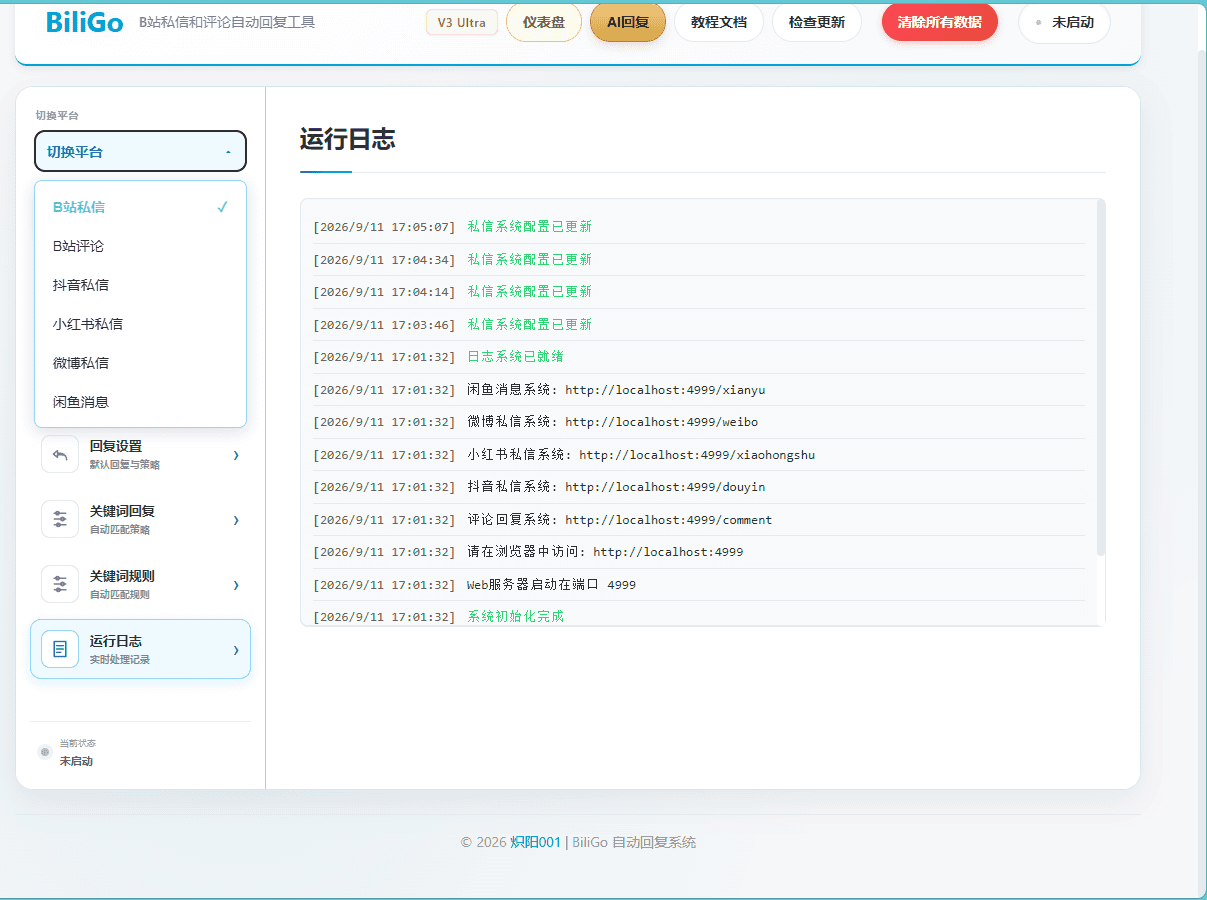Viewport: 1207px width, 900px height.
Task: Click the dropdown caret in 切换平台 box
Action: [x=228, y=152]
